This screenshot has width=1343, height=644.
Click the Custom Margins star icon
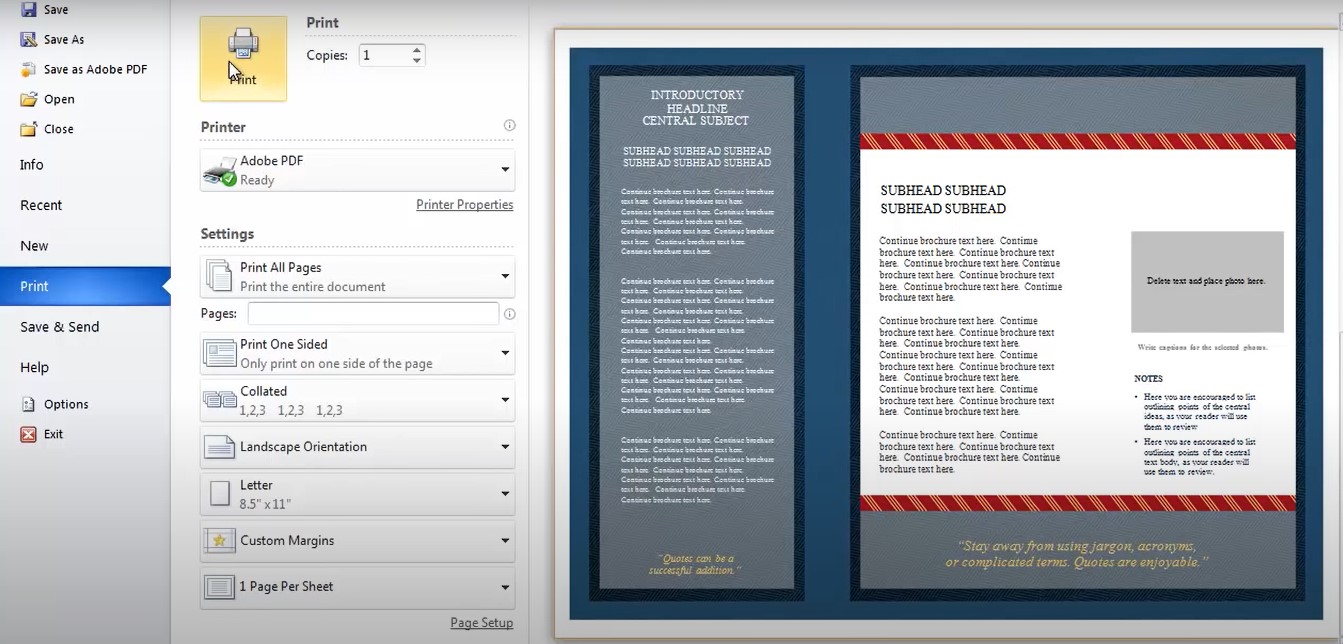point(219,540)
